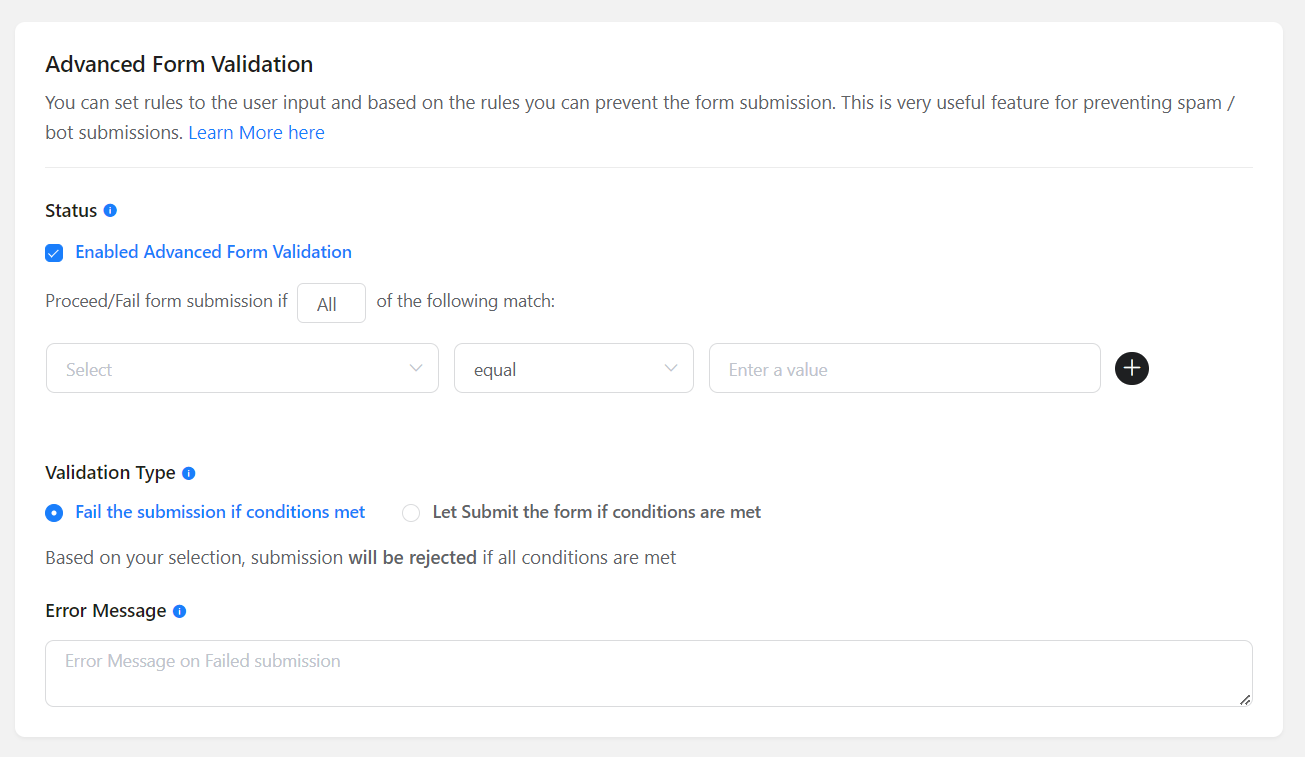Click the info icon next to Status

point(110,210)
